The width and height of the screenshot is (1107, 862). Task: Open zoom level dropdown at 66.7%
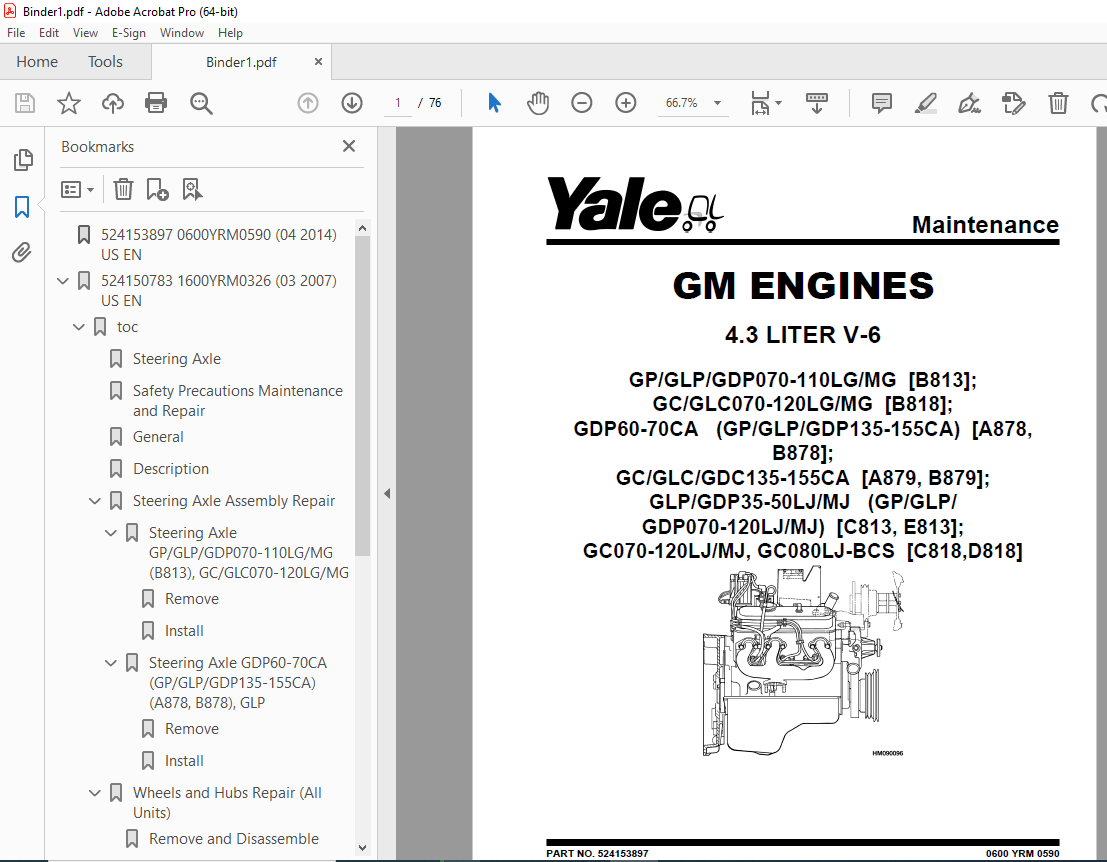[x=717, y=103]
